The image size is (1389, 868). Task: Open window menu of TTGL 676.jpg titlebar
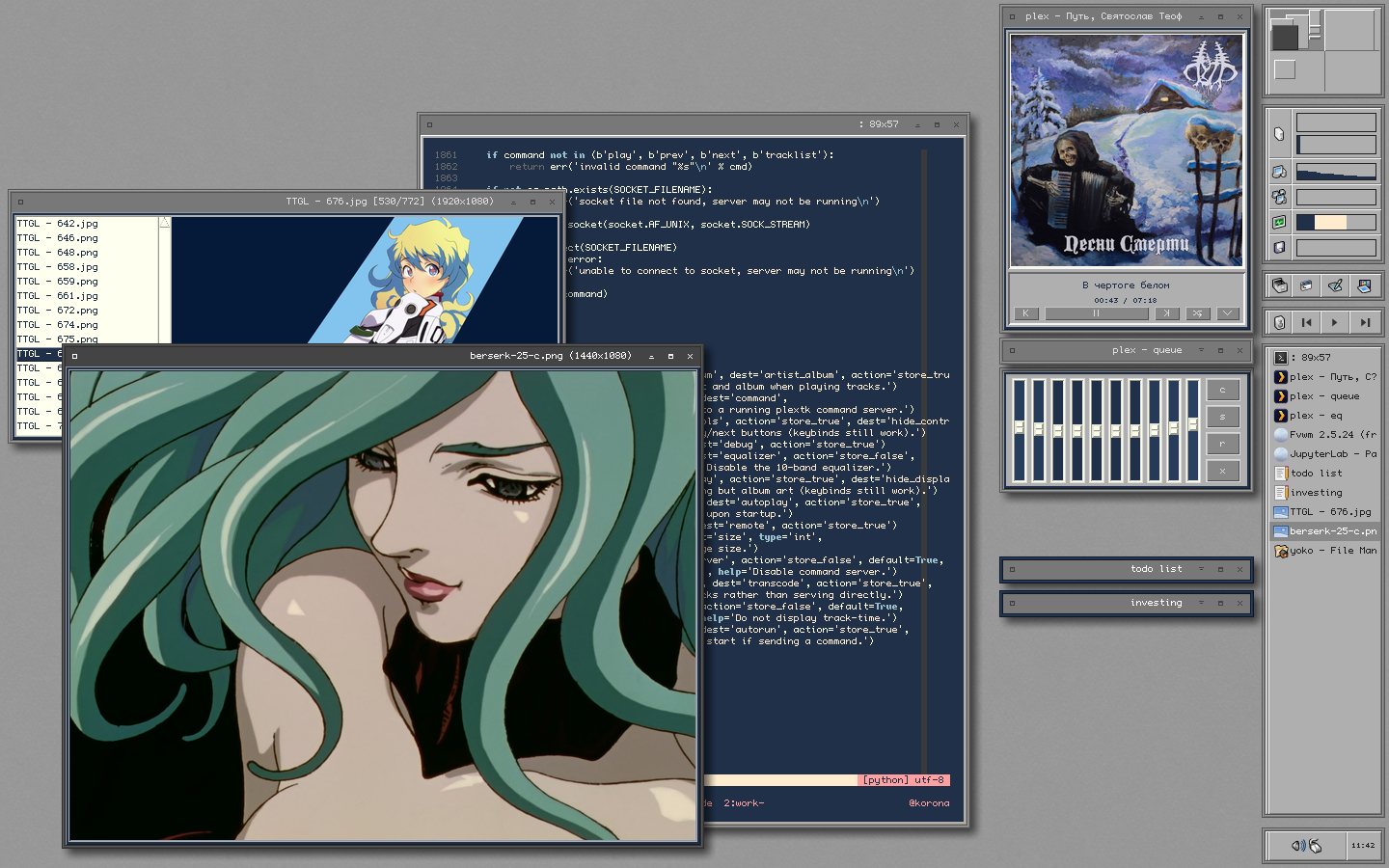click(x=20, y=202)
